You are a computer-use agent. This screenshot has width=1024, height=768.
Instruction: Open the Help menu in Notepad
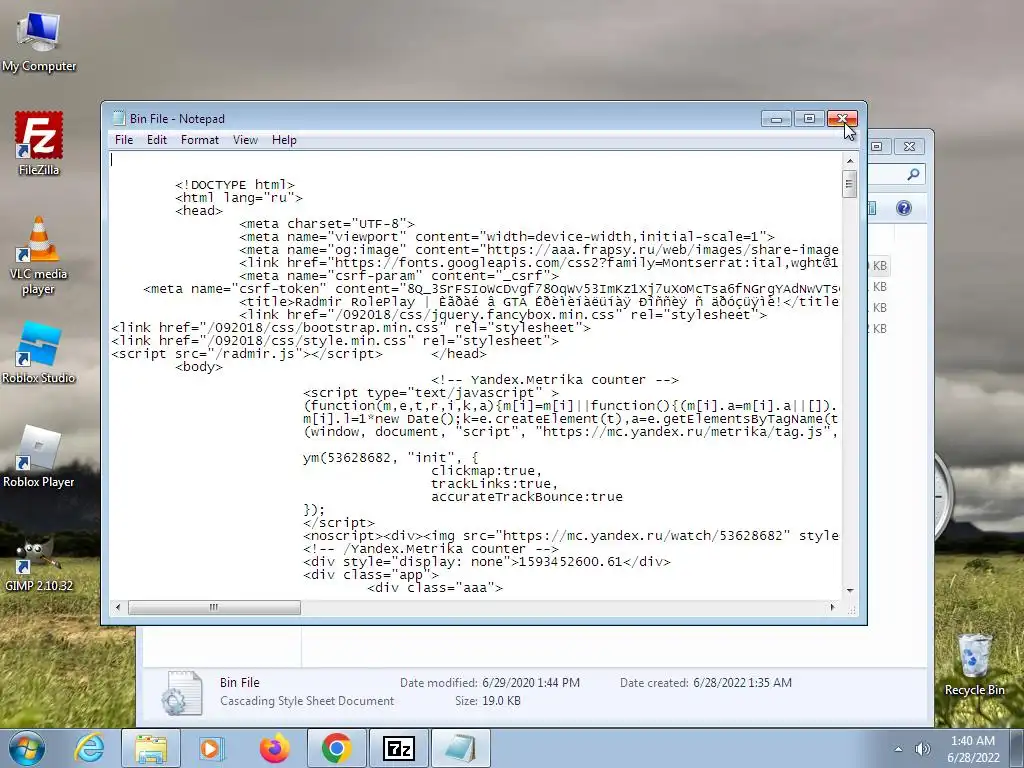[284, 140]
